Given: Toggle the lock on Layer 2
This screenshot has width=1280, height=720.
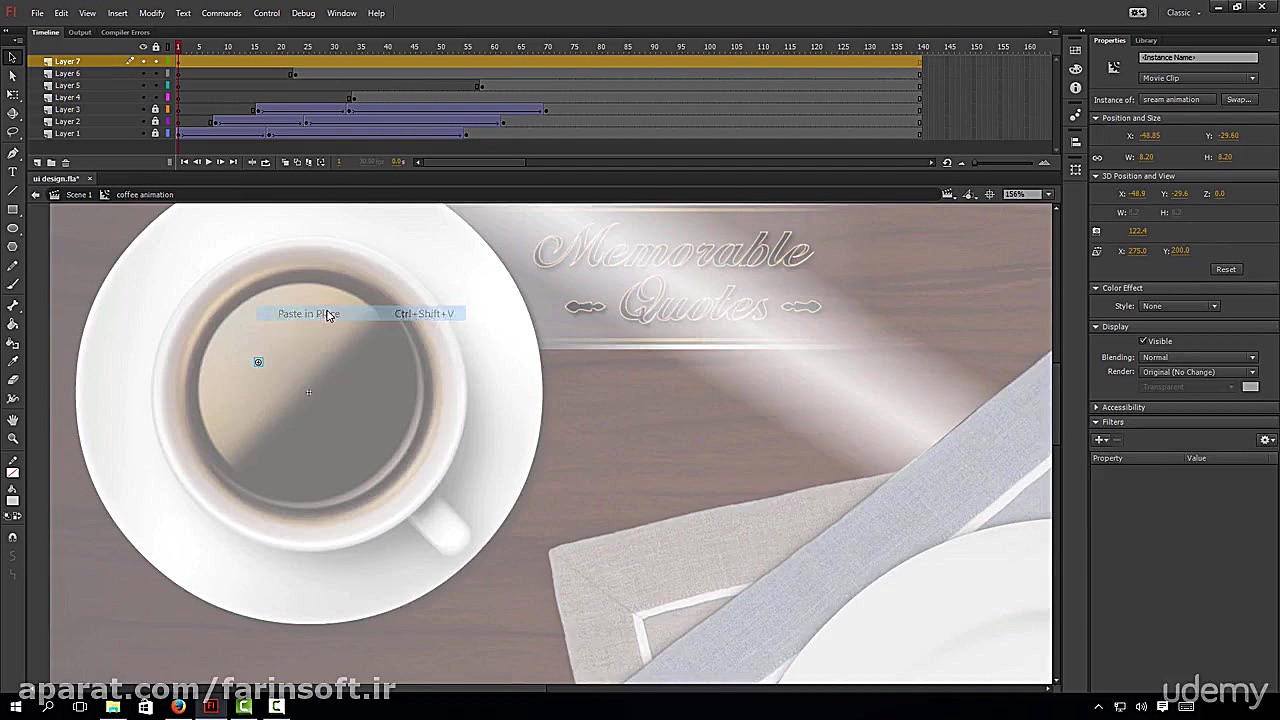Looking at the screenshot, I should (155, 121).
